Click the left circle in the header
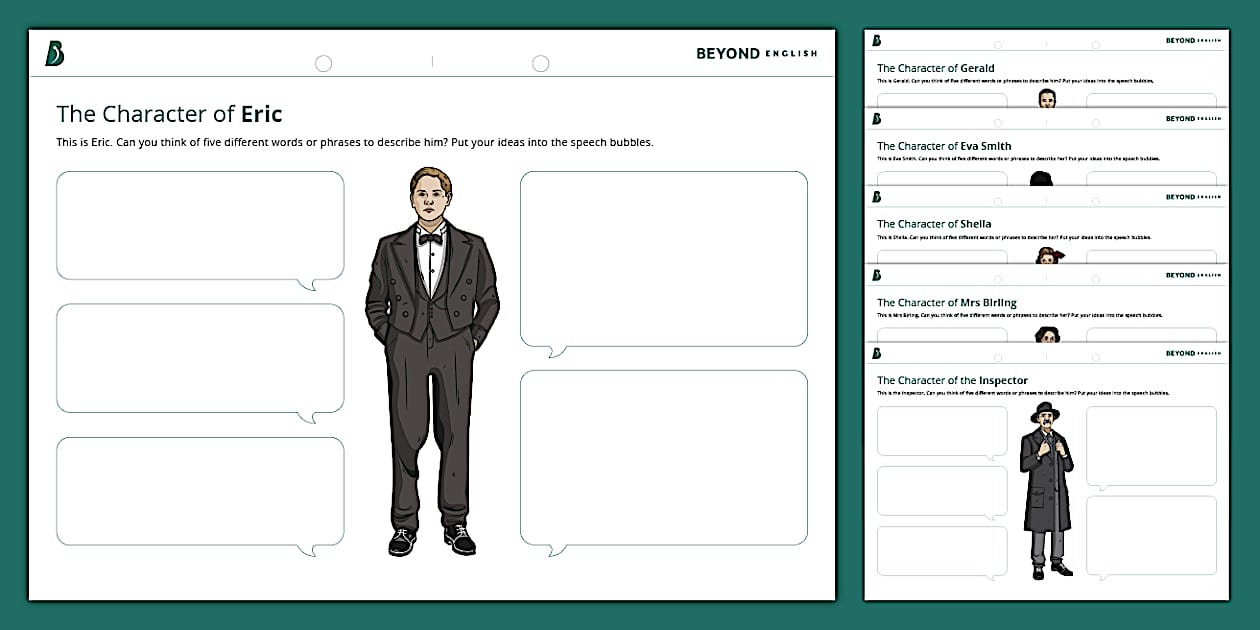Screen dimensions: 1260x630 tap(323, 62)
